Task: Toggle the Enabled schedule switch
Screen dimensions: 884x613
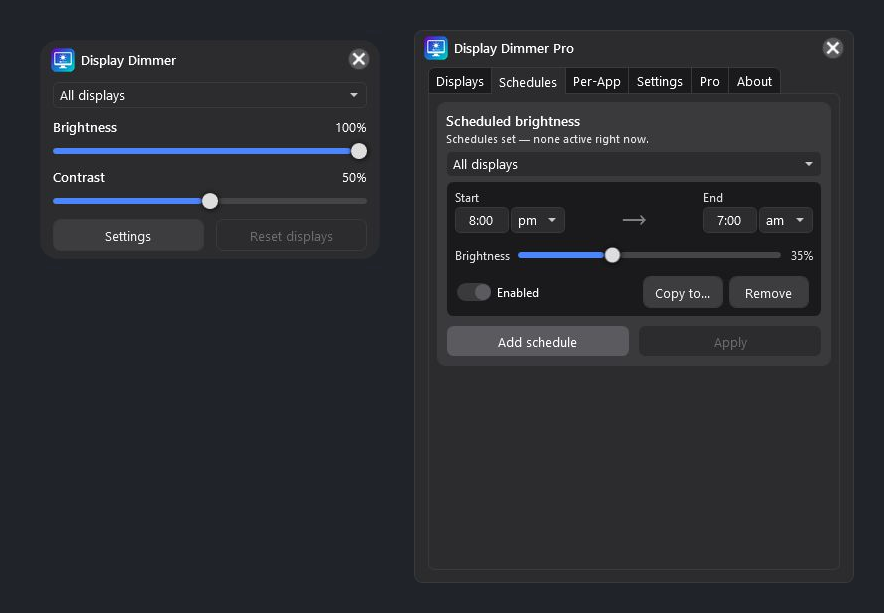Action: (x=474, y=292)
